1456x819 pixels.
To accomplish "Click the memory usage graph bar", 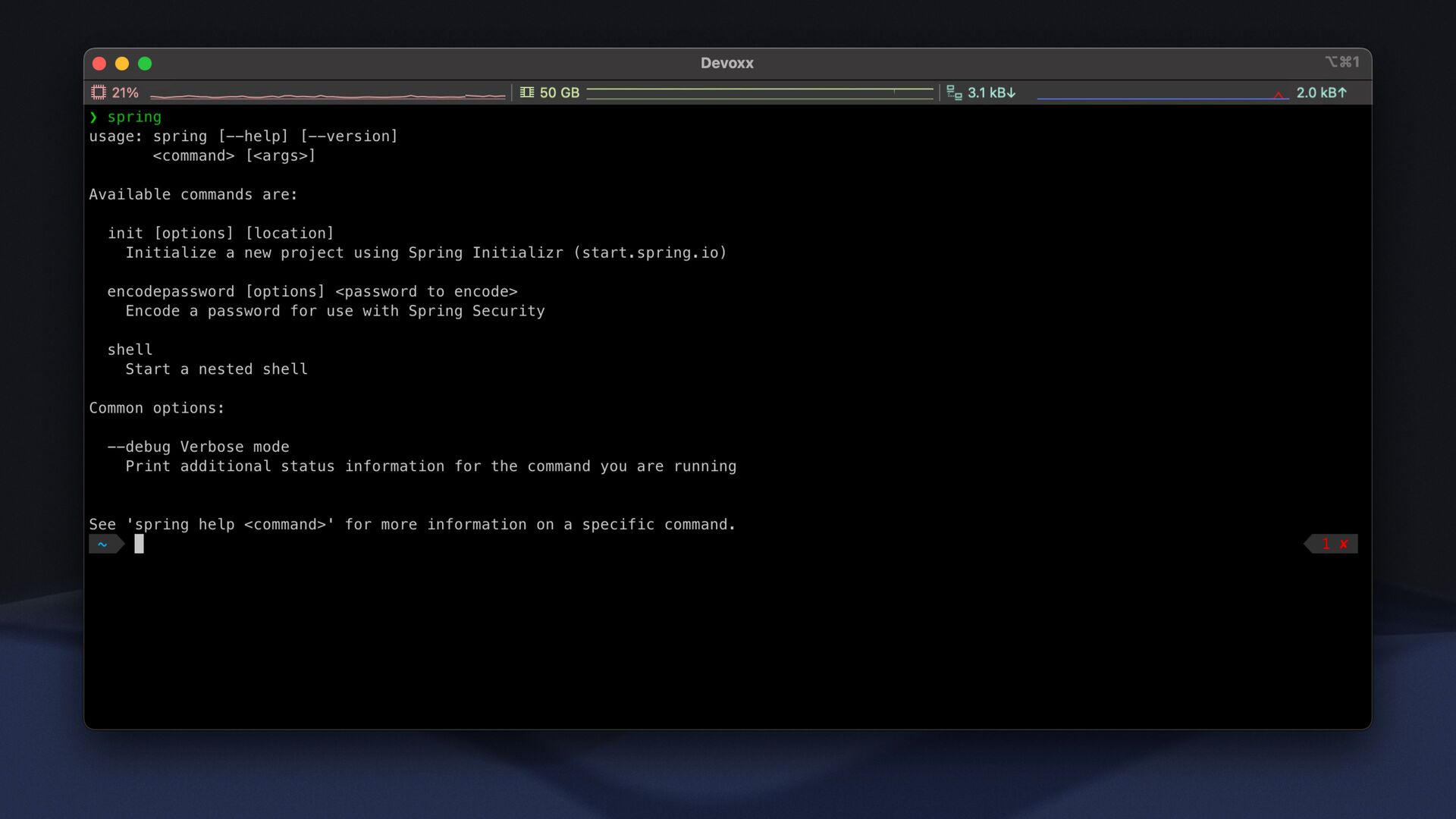I will click(759, 93).
